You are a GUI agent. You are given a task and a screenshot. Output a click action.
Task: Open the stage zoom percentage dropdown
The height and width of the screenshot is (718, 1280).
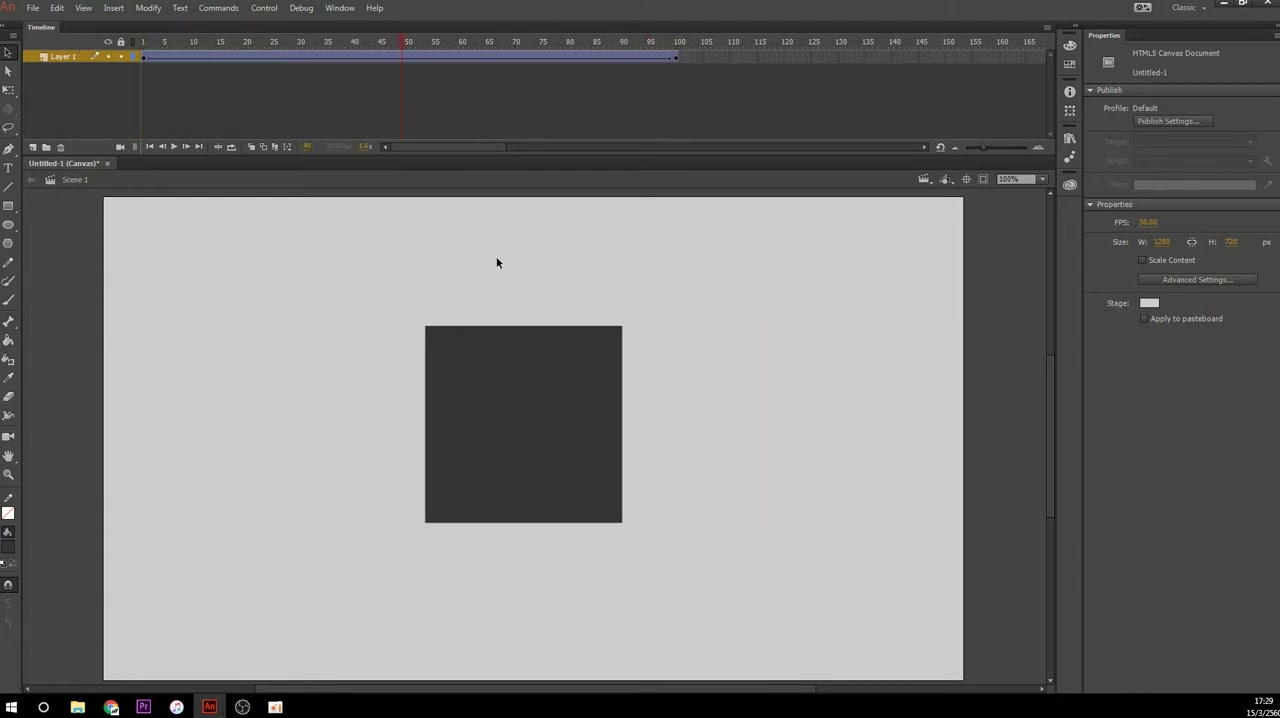[1042, 179]
